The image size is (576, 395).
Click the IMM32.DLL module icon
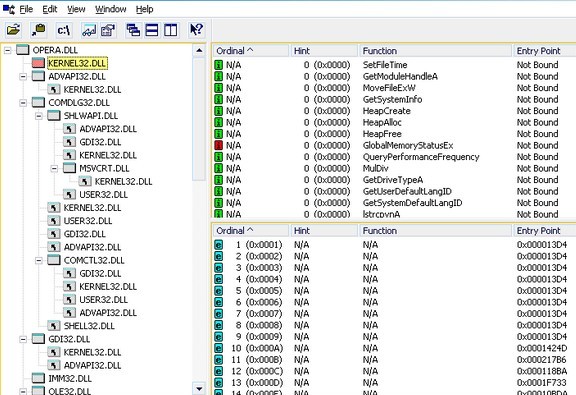(x=38, y=378)
